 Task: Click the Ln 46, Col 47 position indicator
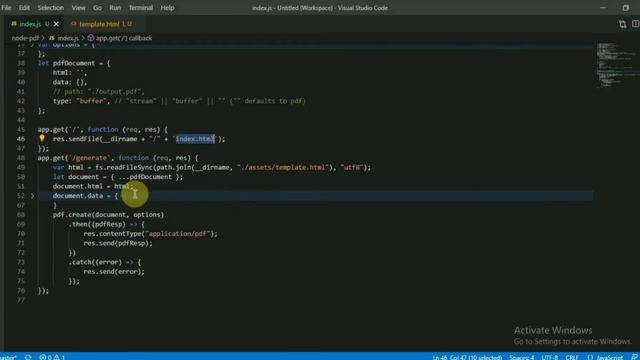tap(467, 357)
